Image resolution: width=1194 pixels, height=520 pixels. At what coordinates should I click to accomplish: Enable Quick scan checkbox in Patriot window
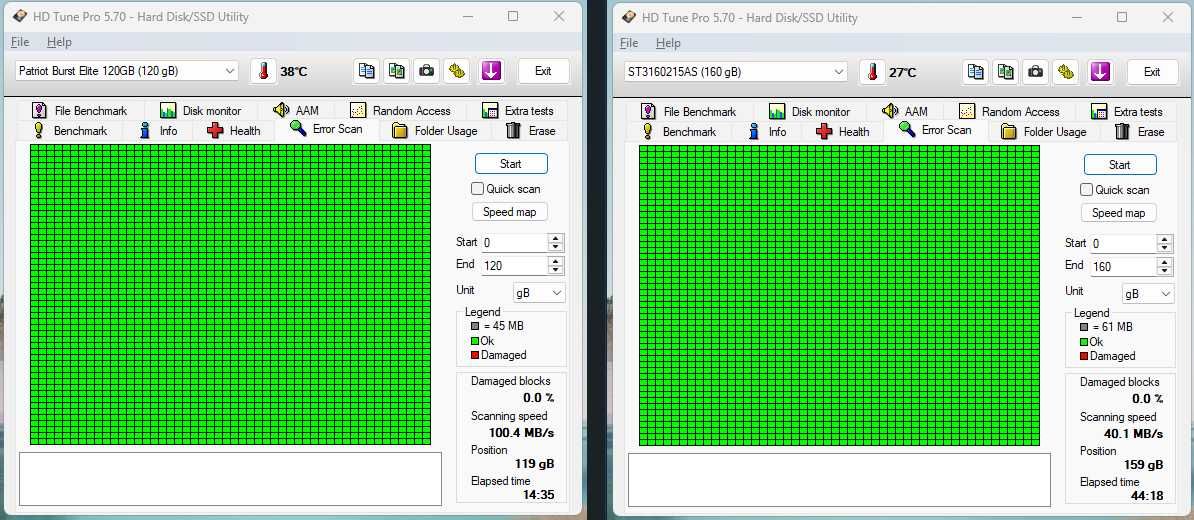(477, 188)
